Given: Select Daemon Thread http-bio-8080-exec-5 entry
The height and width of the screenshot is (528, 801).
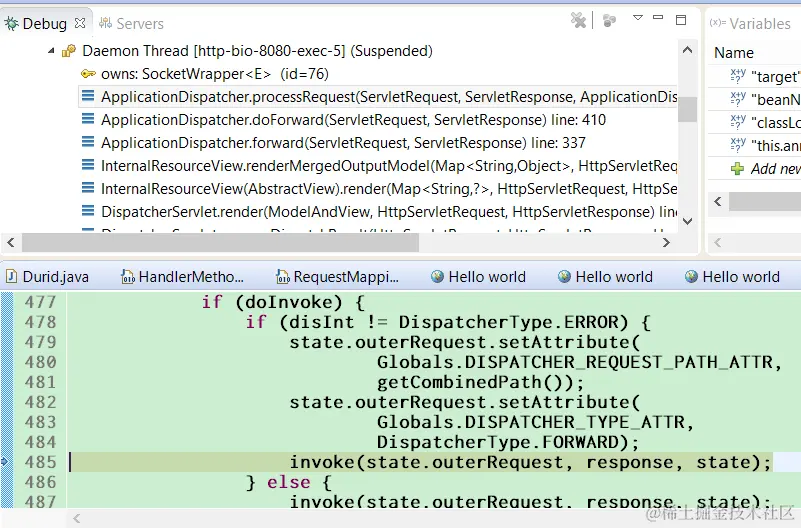Looking at the screenshot, I should [257, 51].
